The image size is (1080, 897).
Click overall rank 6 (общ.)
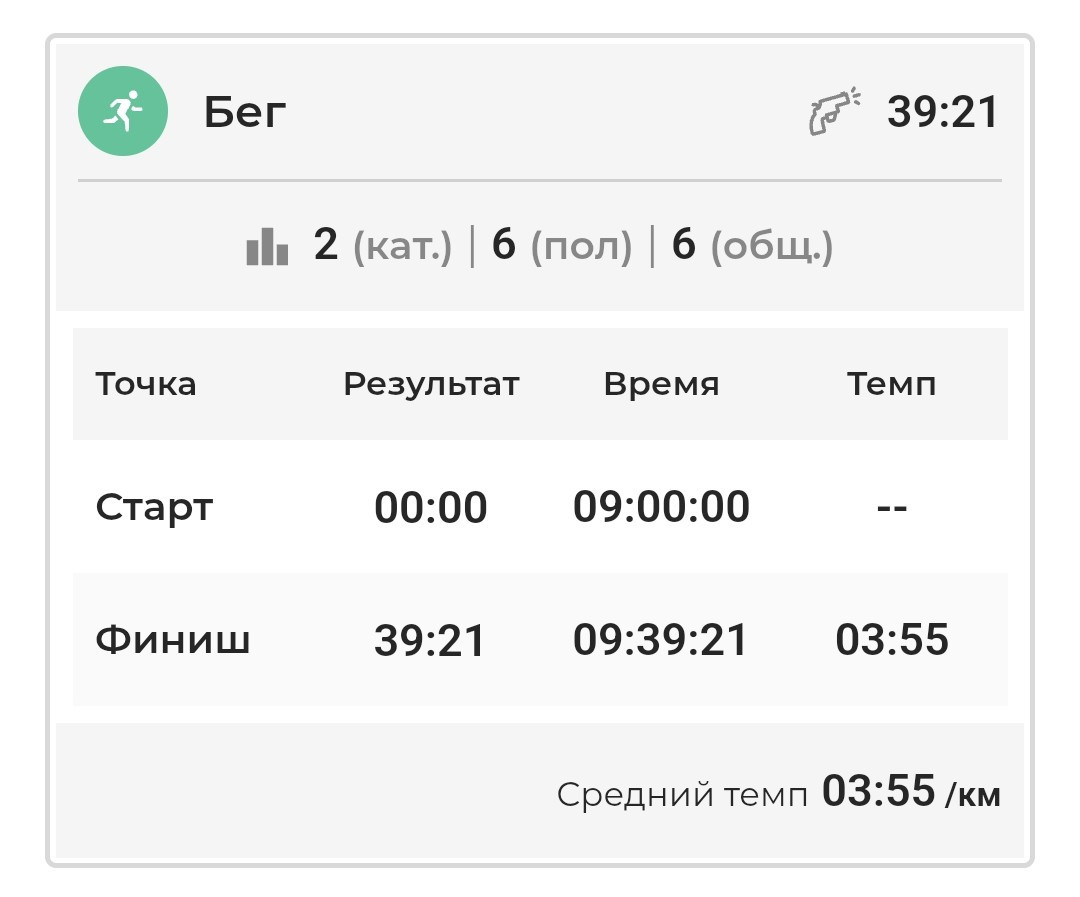point(752,245)
